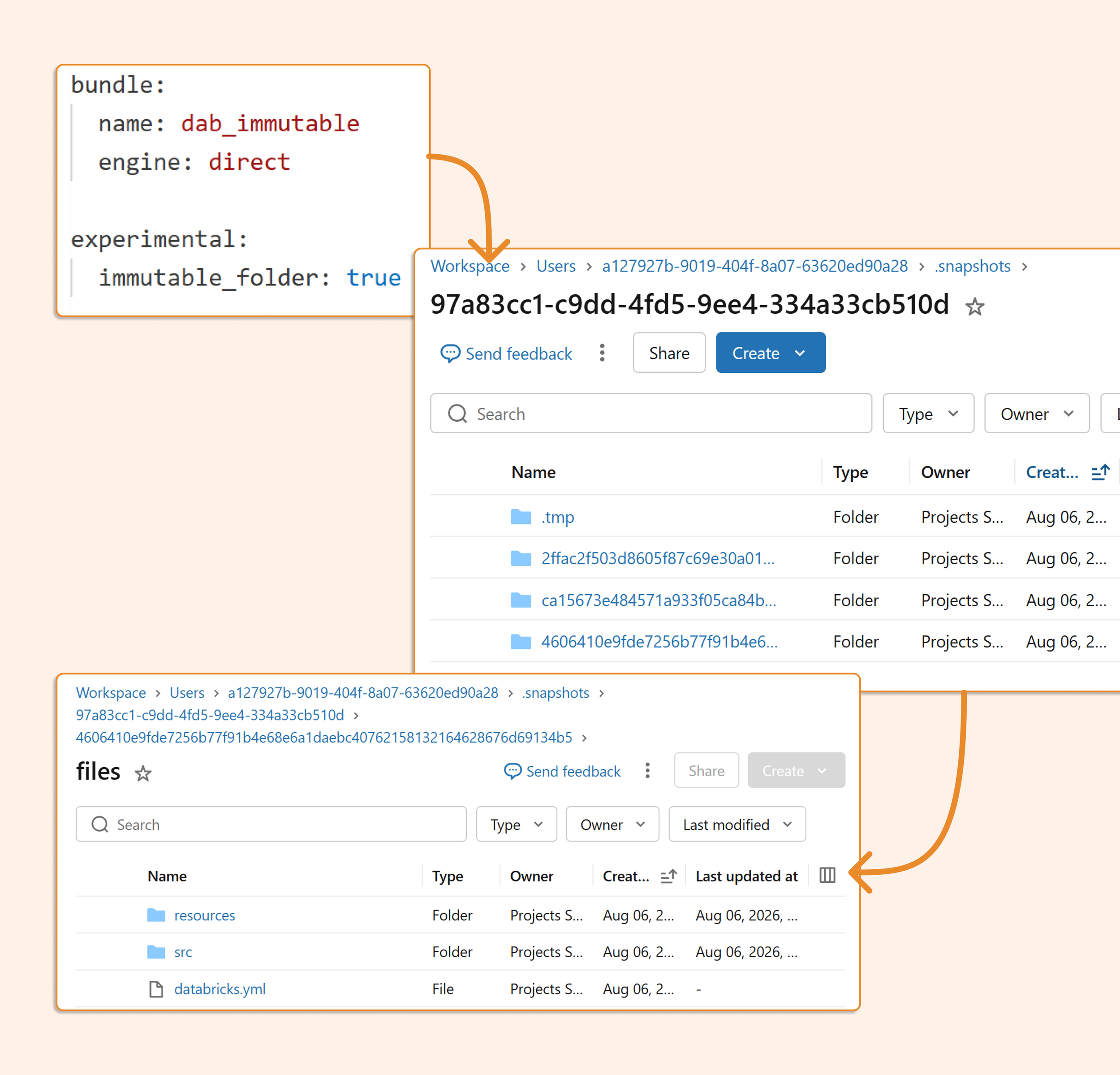This screenshot has width=1120, height=1075.
Task: Sort by Owner column in upper table
Action: (945, 472)
